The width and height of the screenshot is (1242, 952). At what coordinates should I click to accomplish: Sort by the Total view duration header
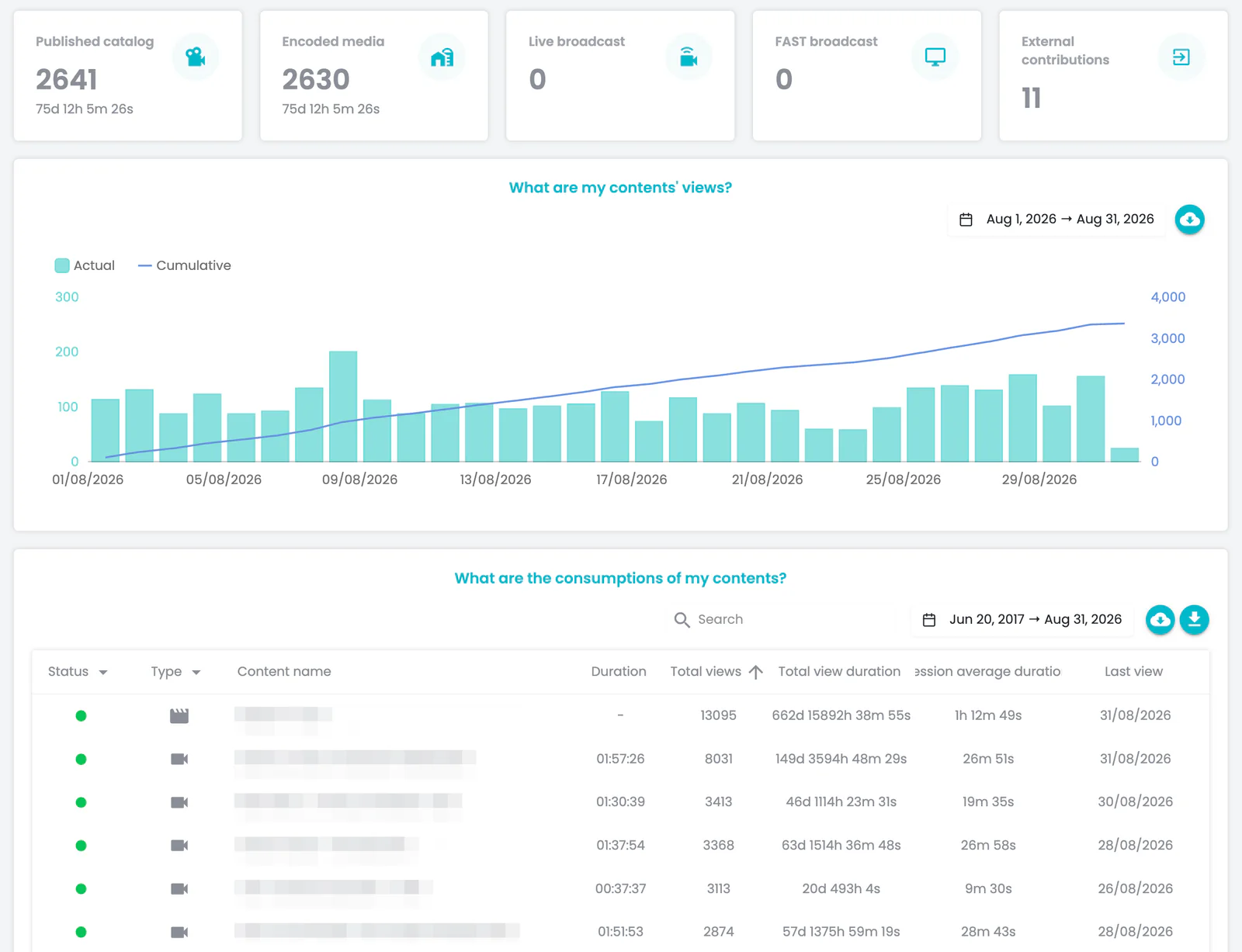tap(839, 672)
